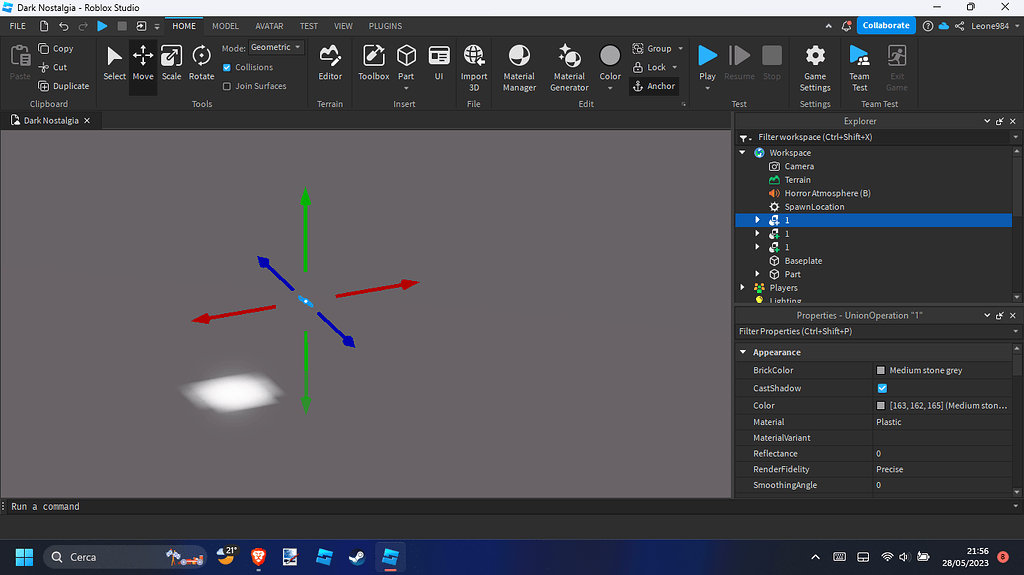Open the Terrain Editor

(330, 63)
